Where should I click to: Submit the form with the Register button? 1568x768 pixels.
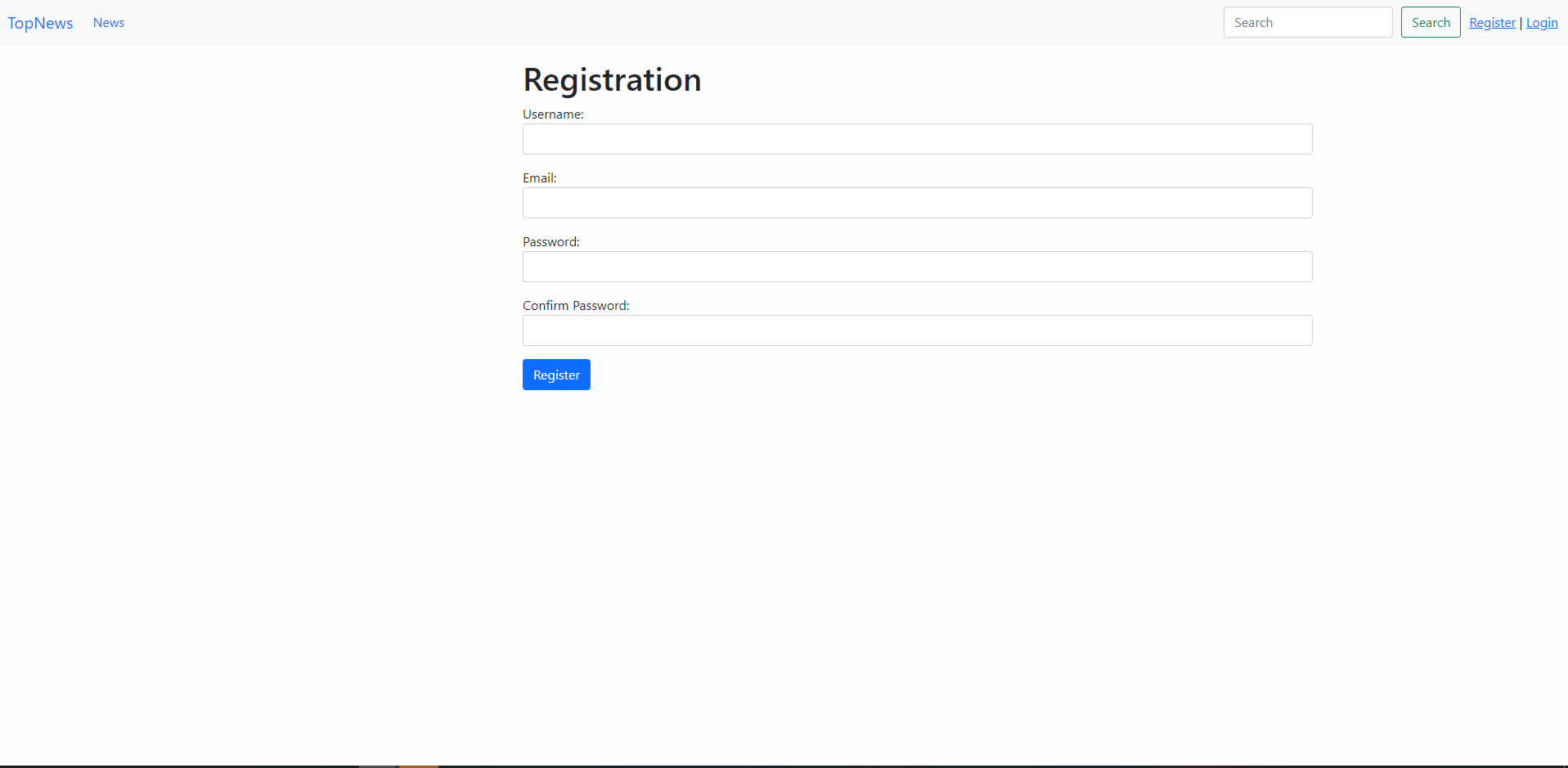[x=556, y=375]
